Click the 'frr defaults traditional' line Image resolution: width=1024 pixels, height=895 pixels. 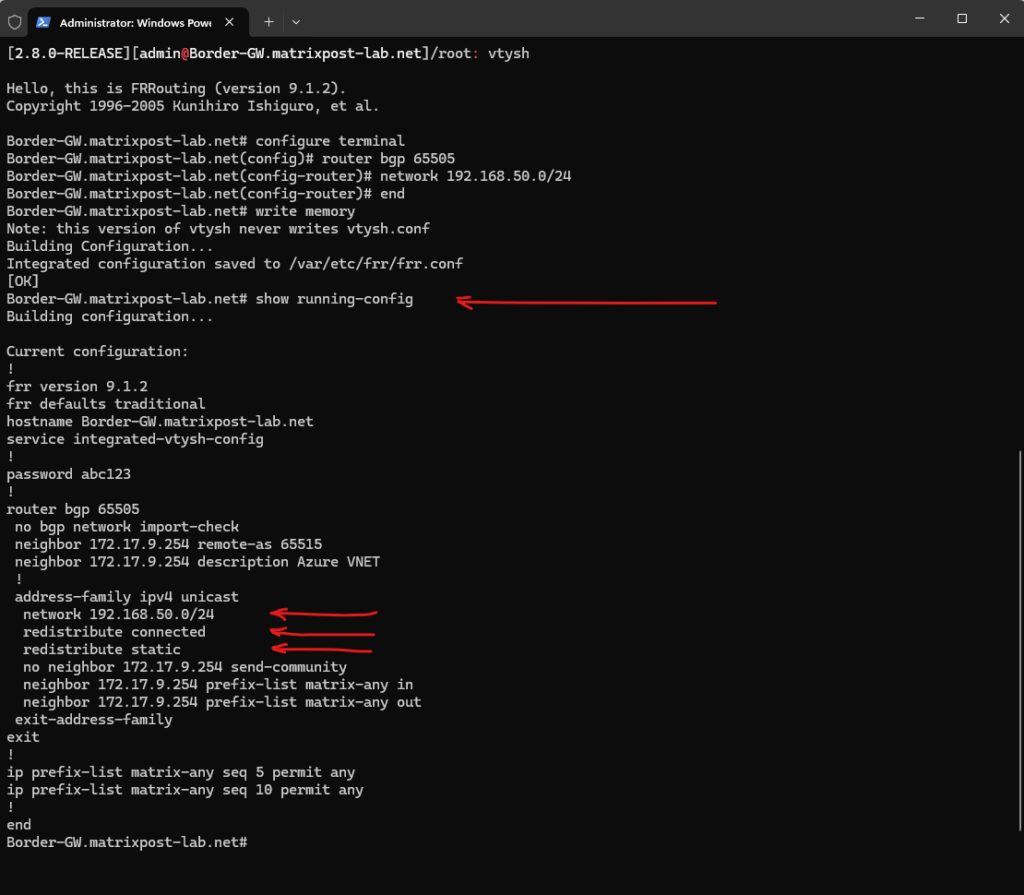pos(106,404)
